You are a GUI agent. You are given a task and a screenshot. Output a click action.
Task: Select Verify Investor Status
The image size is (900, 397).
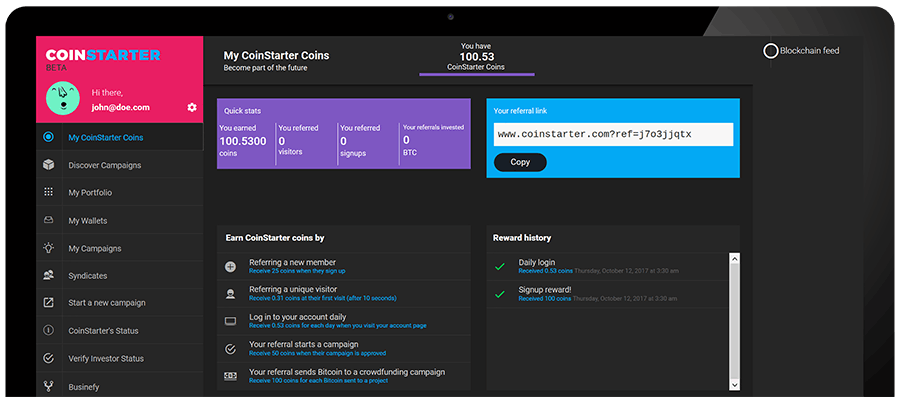[x=119, y=359]
